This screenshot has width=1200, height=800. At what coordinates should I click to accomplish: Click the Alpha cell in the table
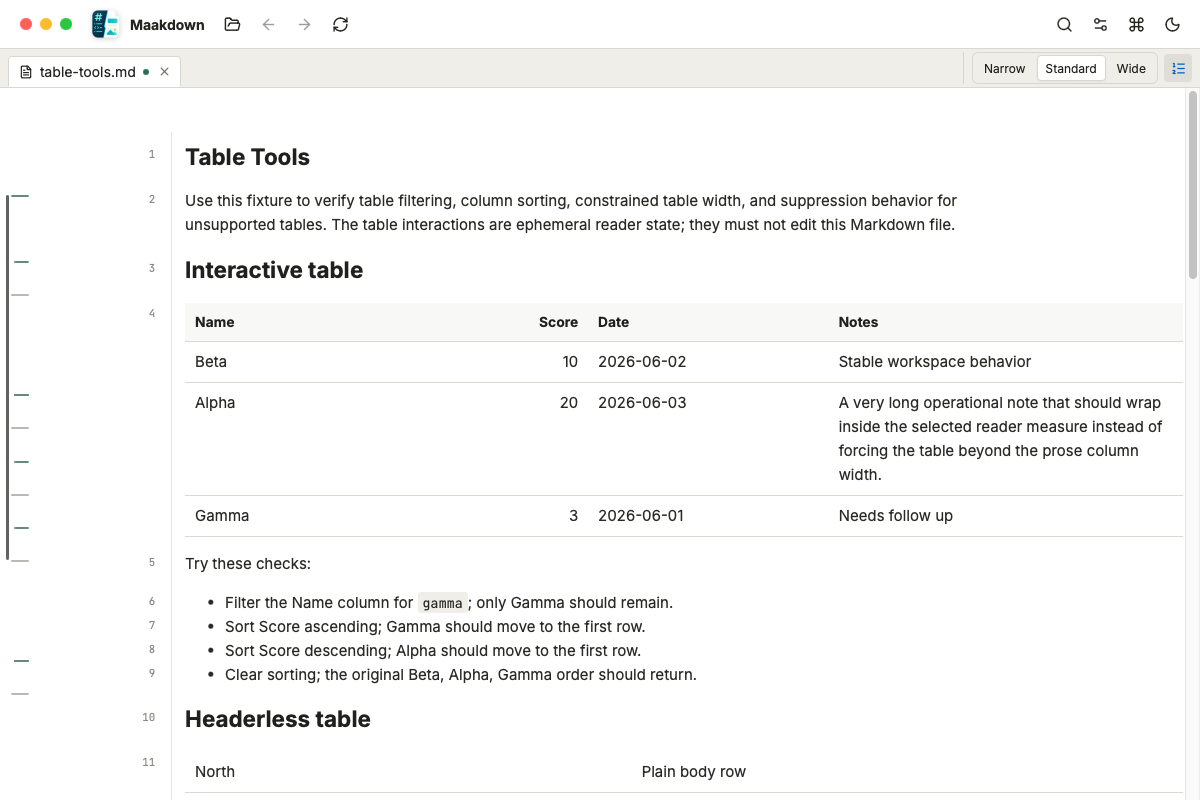[x=215, y=403]
